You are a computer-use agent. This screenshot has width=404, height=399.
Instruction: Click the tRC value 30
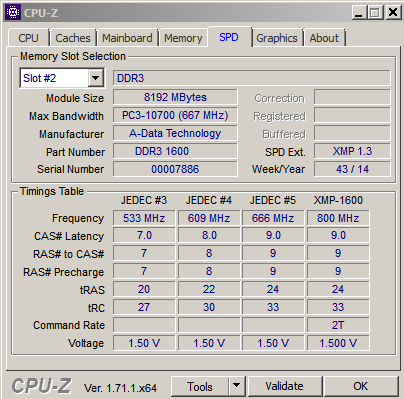pyautogui.click(x=209, y=307)
